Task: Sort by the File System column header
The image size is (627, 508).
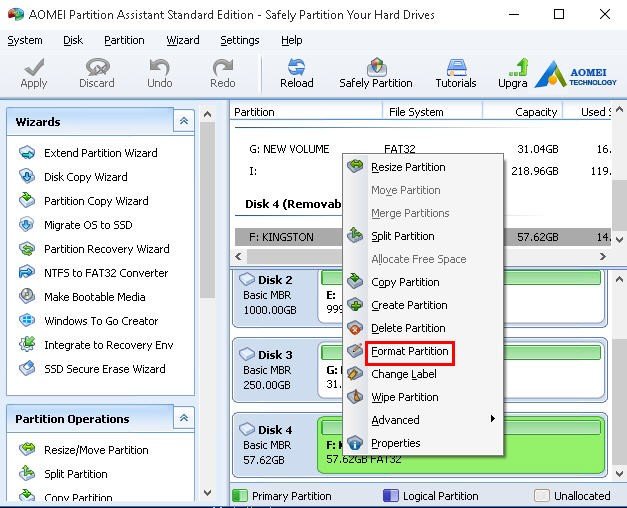Action: pyautogui.click(x=432, y=112)
